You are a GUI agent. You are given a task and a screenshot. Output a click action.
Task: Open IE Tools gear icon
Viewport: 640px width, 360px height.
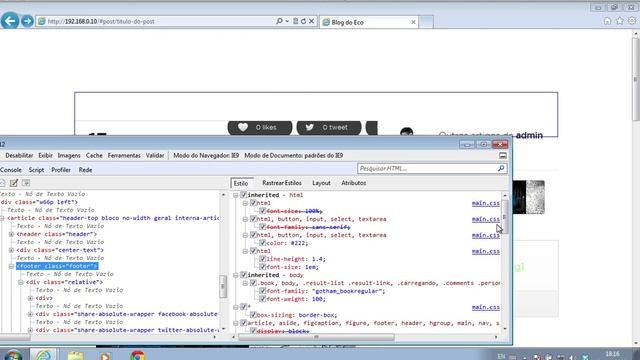[632, 21]
